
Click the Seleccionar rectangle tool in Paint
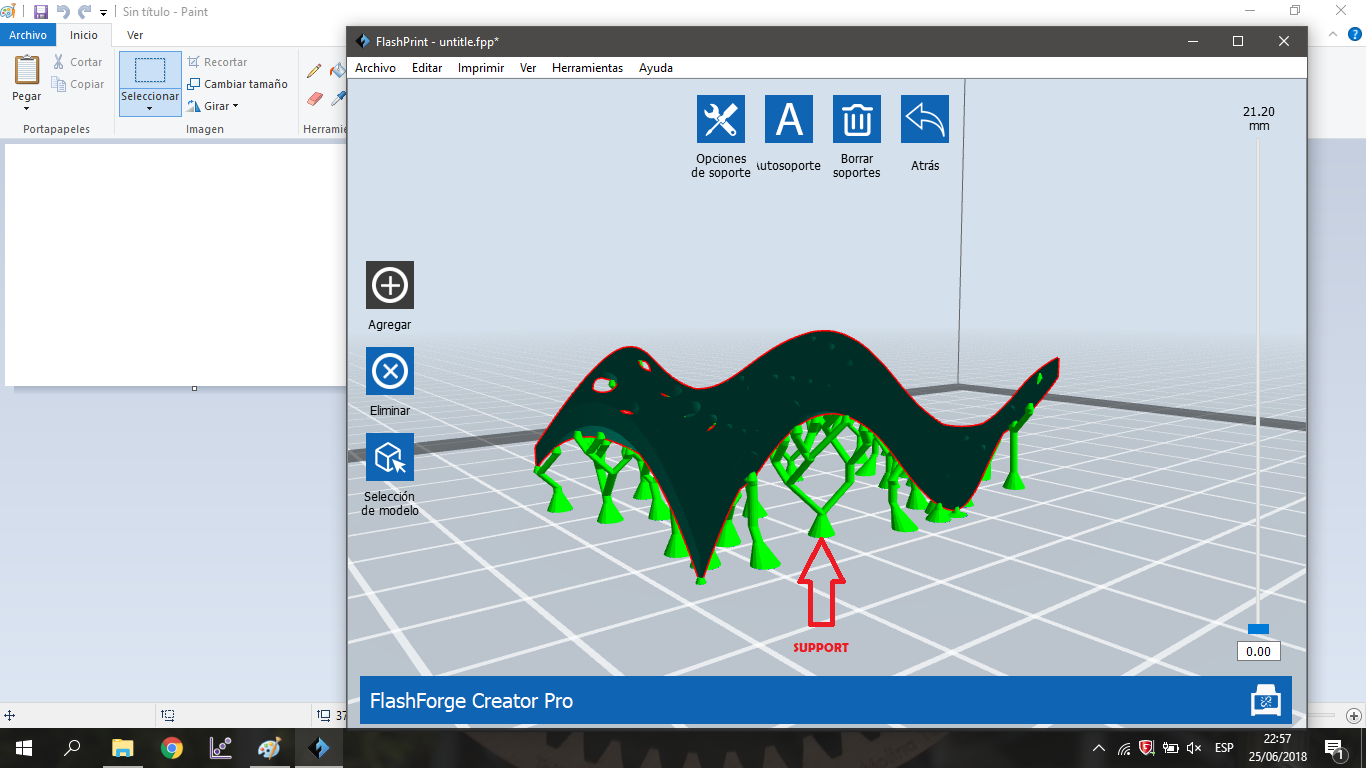150,70
